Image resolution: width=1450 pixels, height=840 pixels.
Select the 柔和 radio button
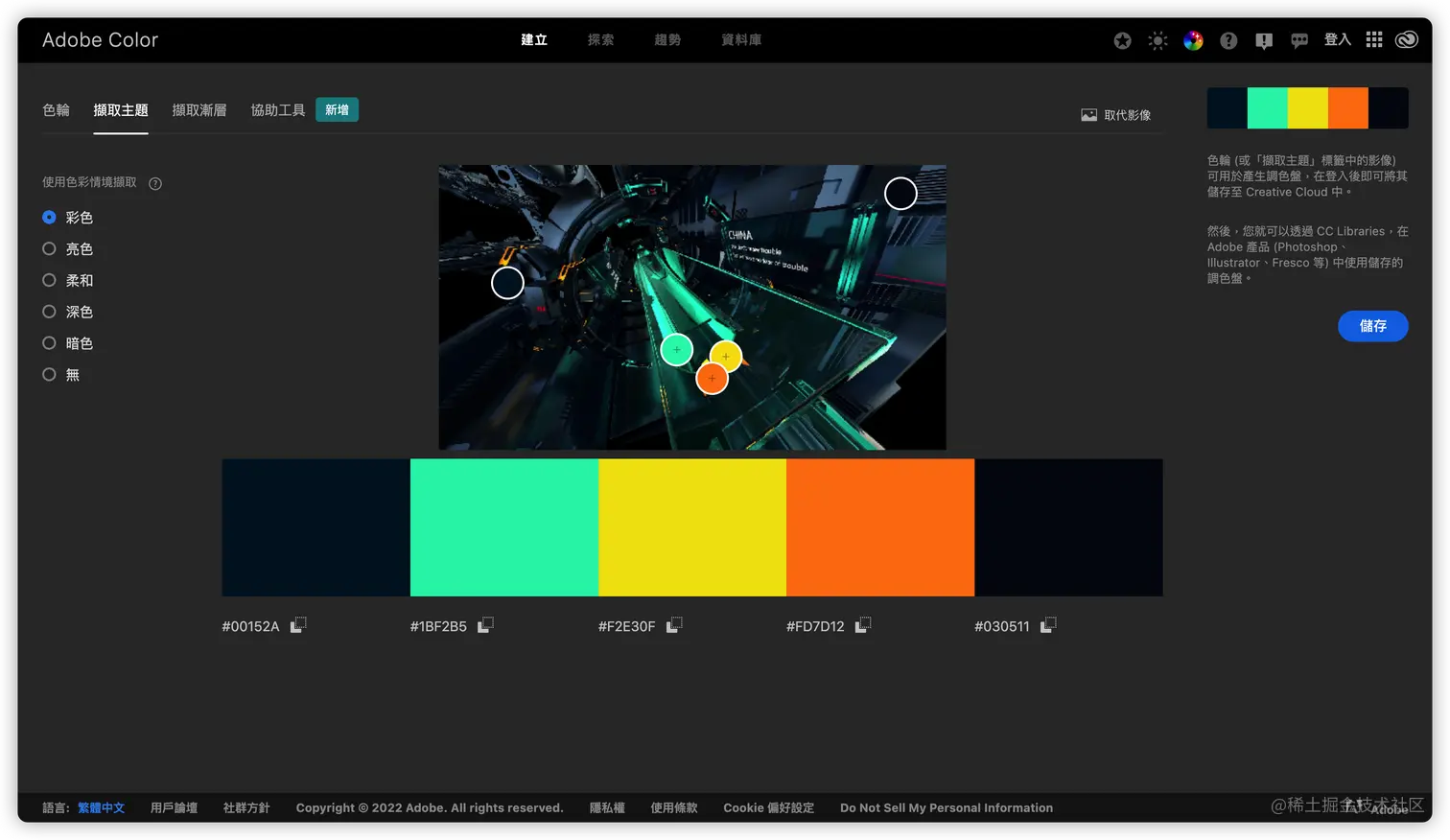[x=49, y=280]
